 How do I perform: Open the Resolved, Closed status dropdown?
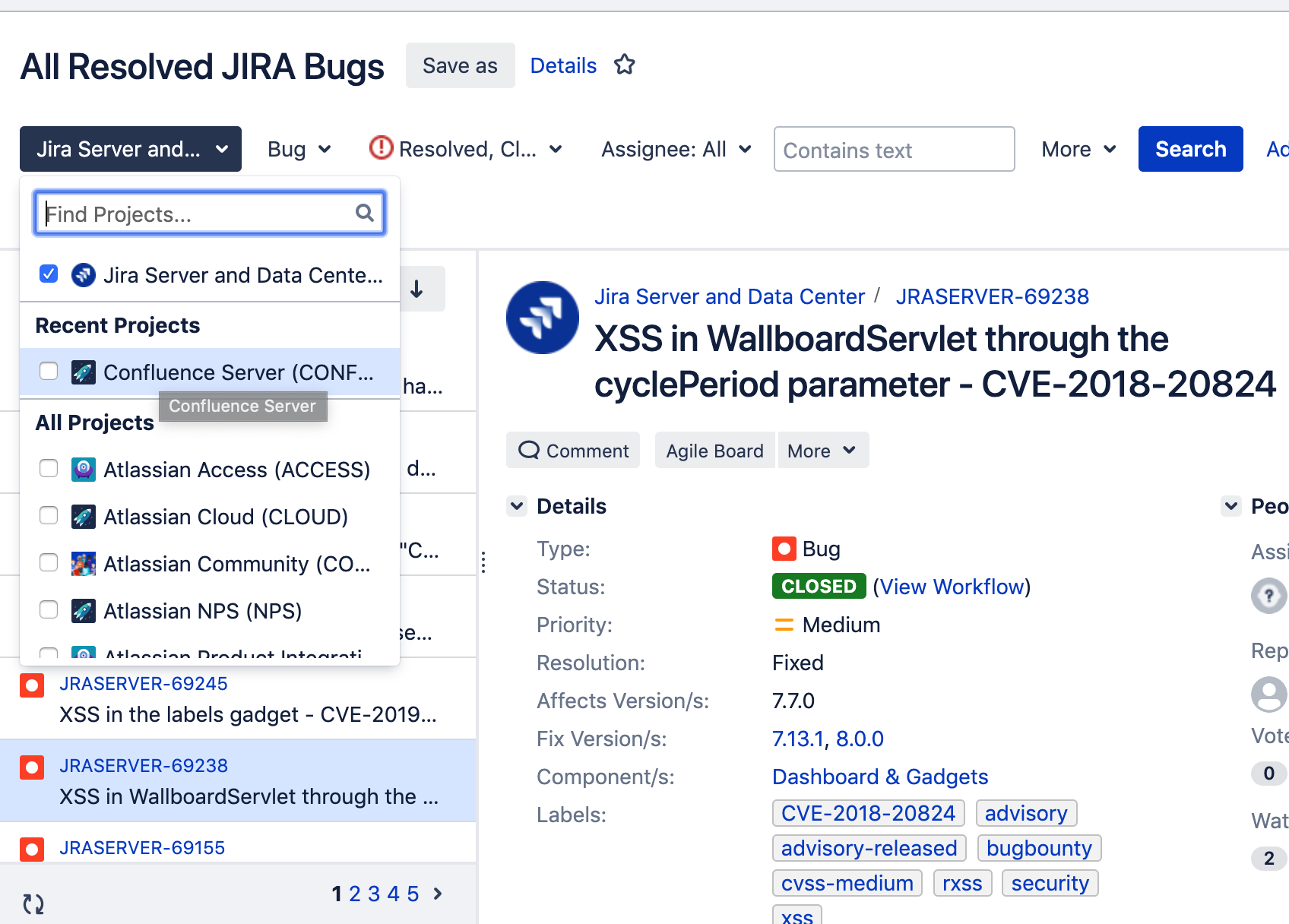coord(466,149)
